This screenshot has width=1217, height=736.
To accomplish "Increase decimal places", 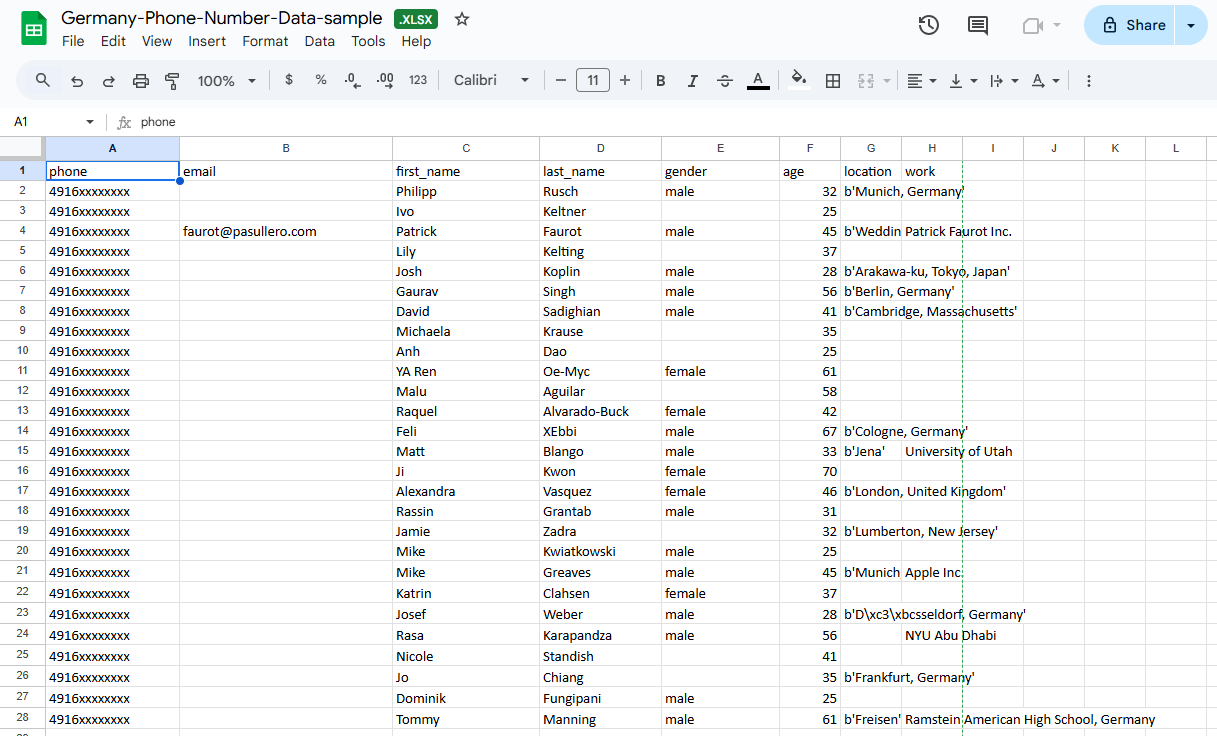I will [x=385, y=81].
